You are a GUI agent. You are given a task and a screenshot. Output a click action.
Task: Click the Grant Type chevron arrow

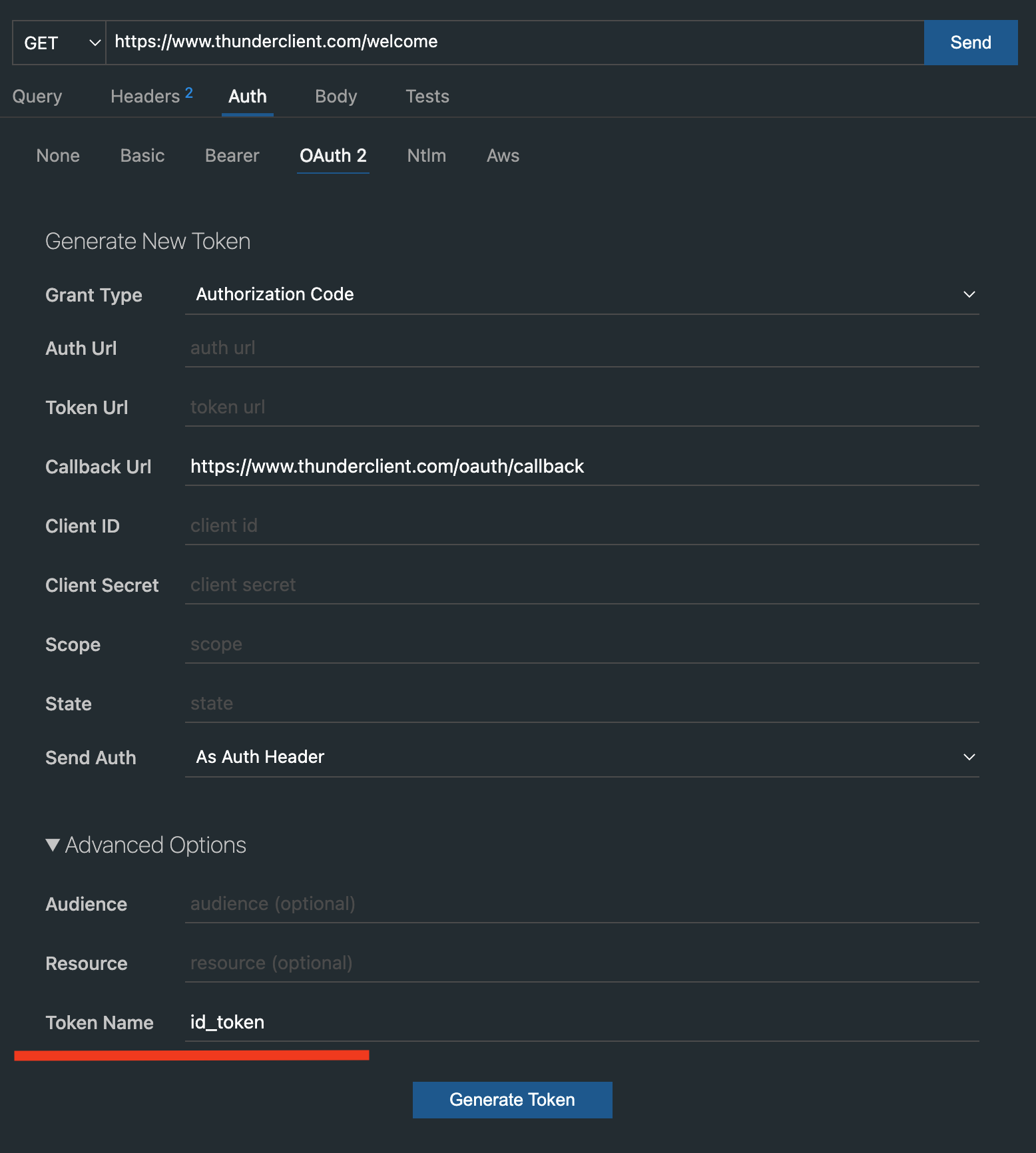coord(969,294)
